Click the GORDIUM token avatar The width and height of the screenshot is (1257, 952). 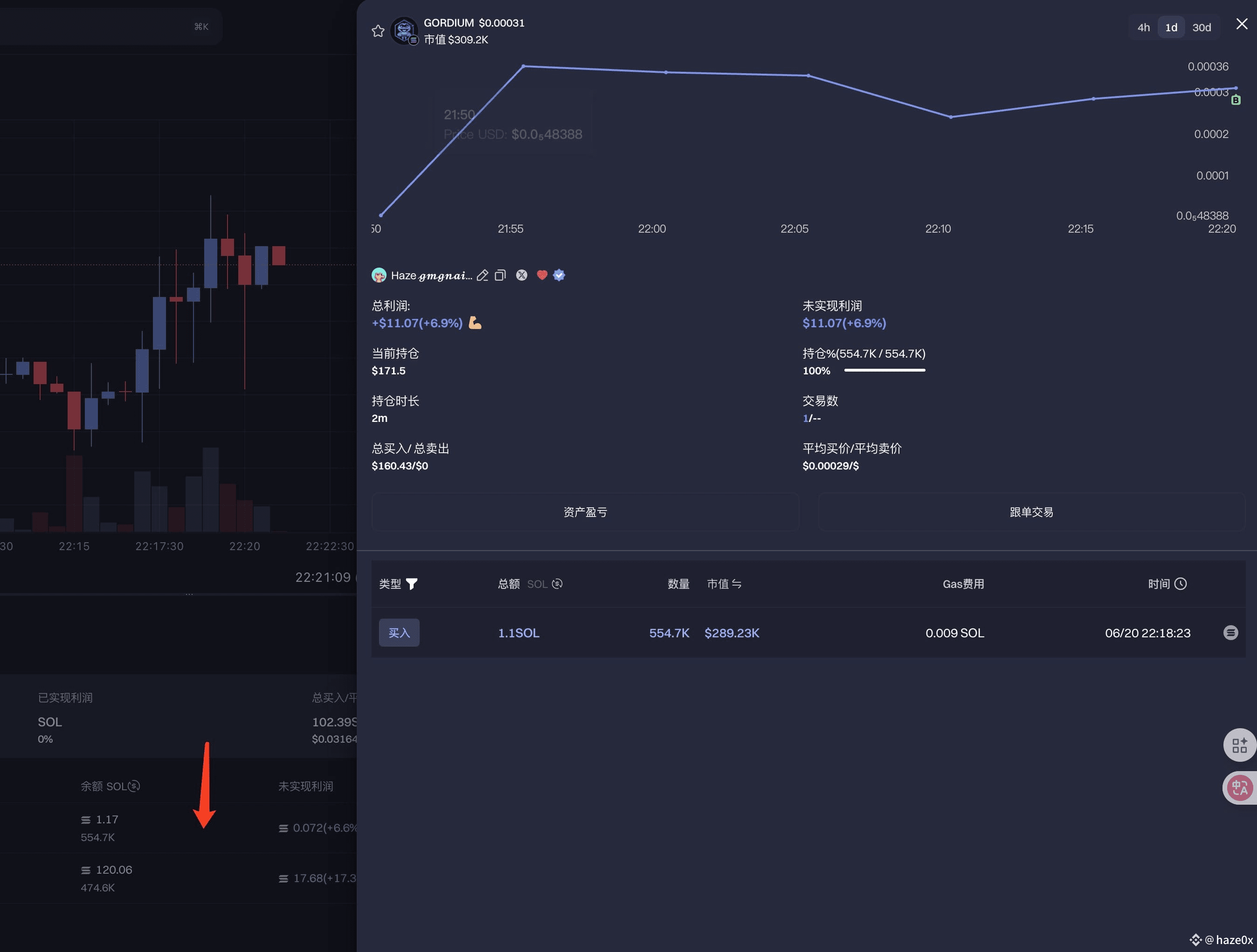tap(404, 31)
